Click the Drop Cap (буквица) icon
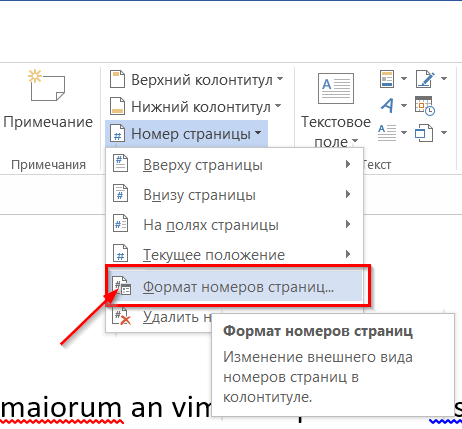462x429 pixels. [x=387, y=133]
